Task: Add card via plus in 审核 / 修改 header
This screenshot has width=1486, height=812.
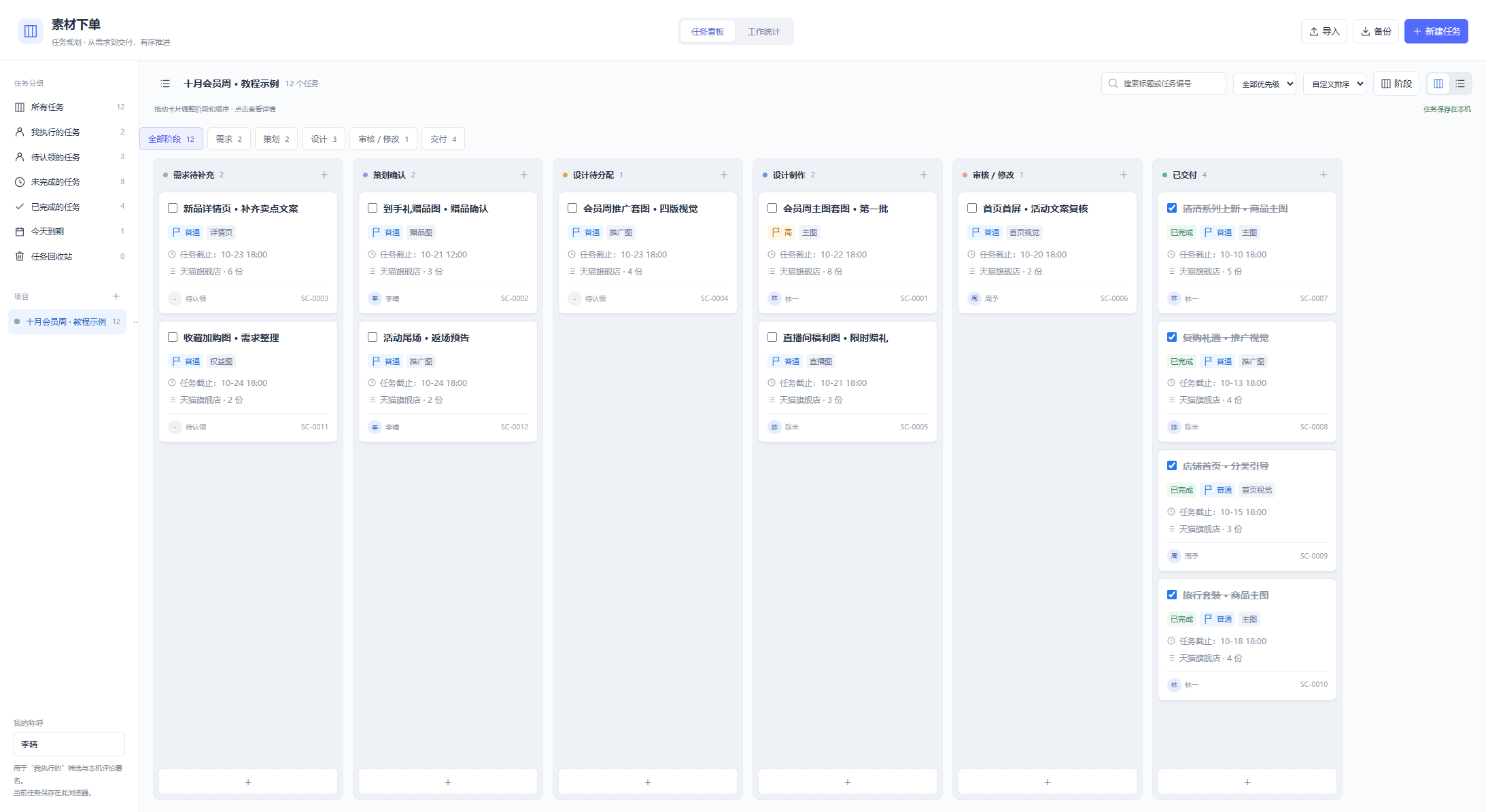Action: coord(1124,175)
